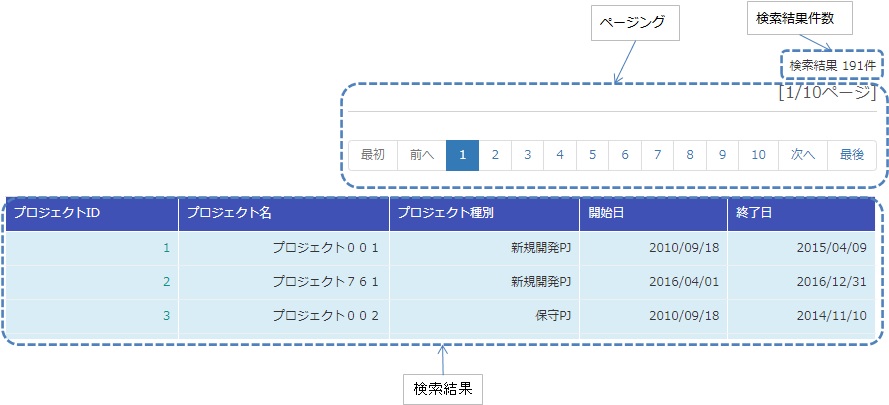
Task: Open project ID 1 link
Action: pyautogui.click(x=167, y=248)
